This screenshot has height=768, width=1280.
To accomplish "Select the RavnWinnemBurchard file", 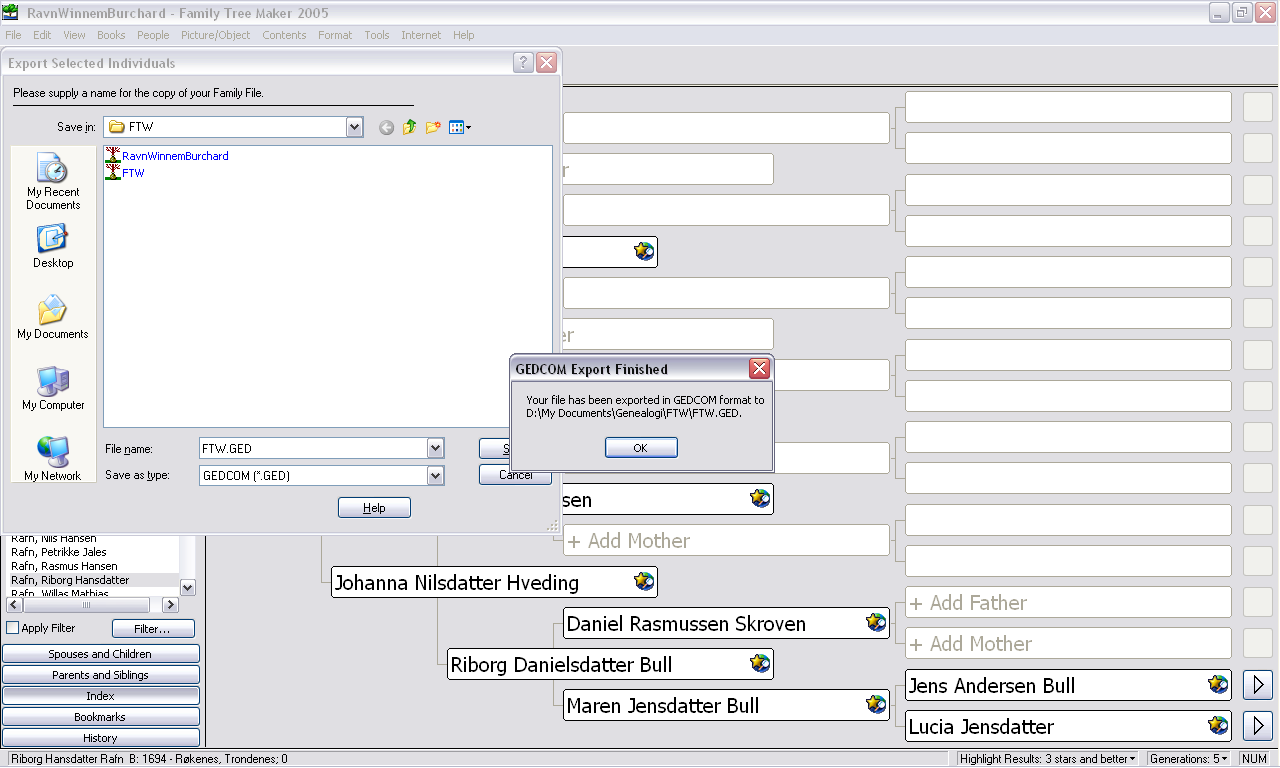I will pyautogui.click(x=167, y=156).
